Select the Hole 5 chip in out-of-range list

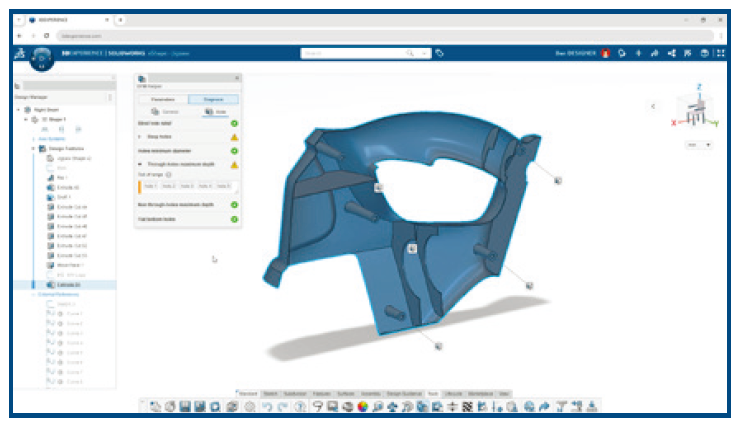[223, 186]
